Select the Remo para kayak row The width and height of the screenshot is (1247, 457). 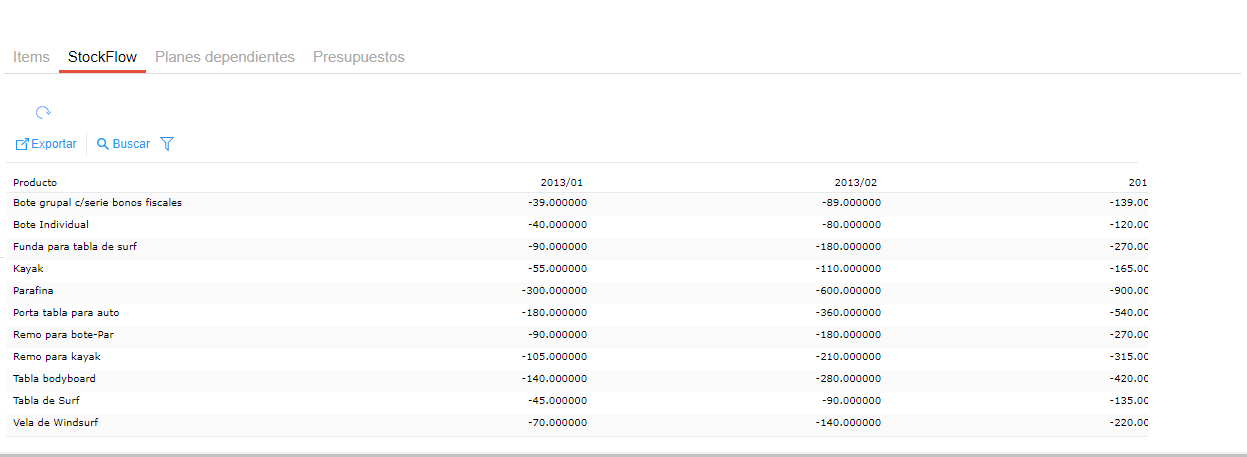click(x=57, y=357)
